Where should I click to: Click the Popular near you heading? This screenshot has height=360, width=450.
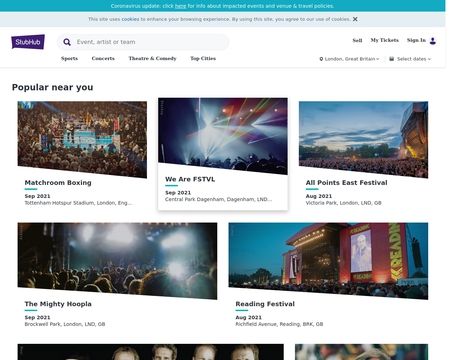(x=53, y=87)
